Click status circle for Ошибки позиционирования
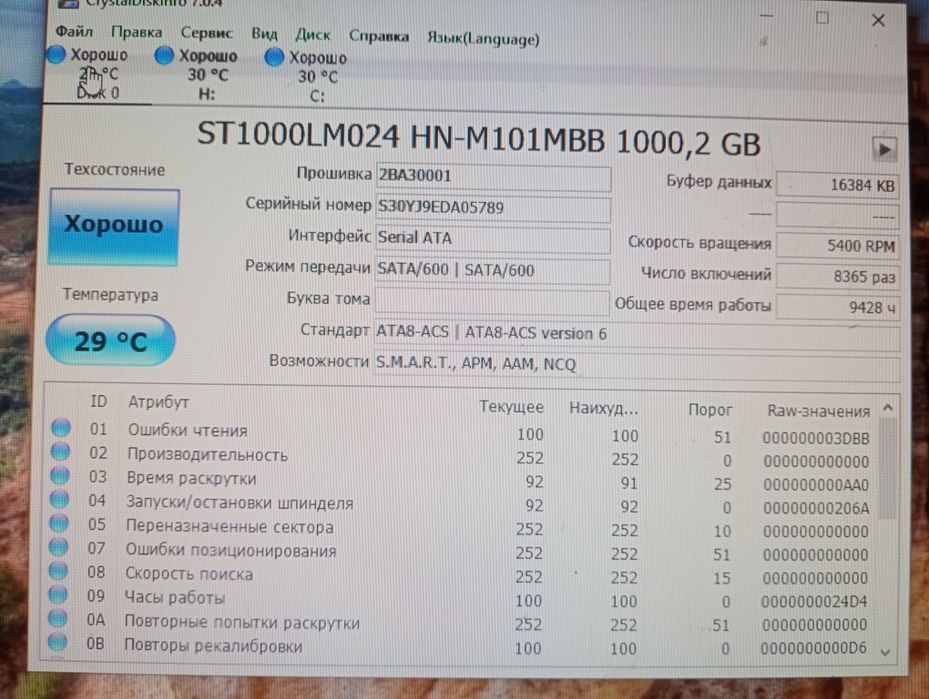 tap(58, 547)
